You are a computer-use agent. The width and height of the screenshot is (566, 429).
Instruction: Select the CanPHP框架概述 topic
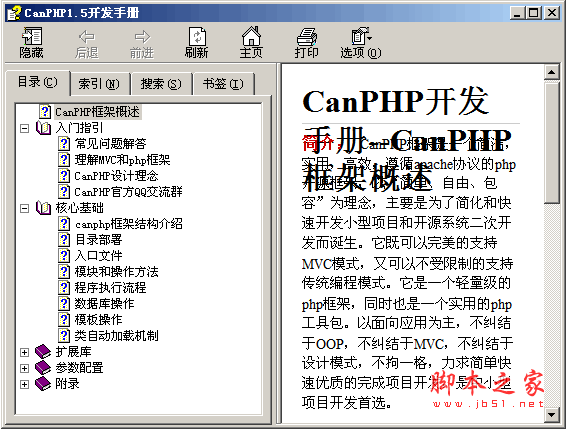click(x=97, y=112)
